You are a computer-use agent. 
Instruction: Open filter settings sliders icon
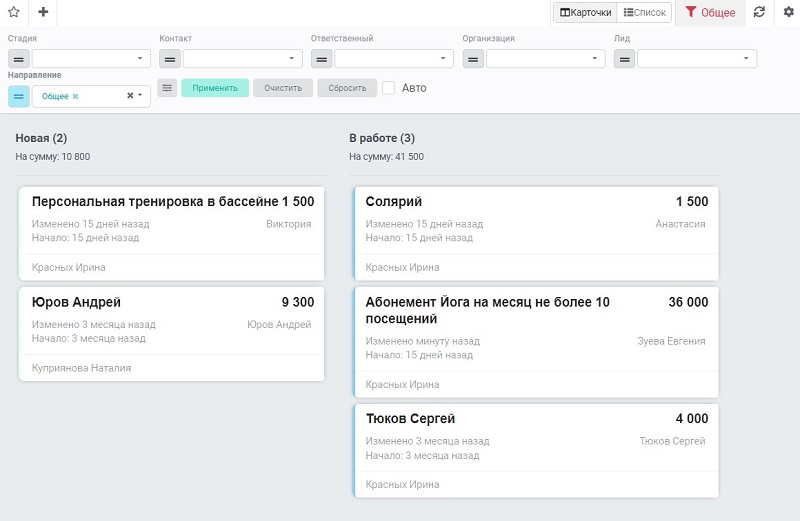pyautogui.click(x=167, y=88)
